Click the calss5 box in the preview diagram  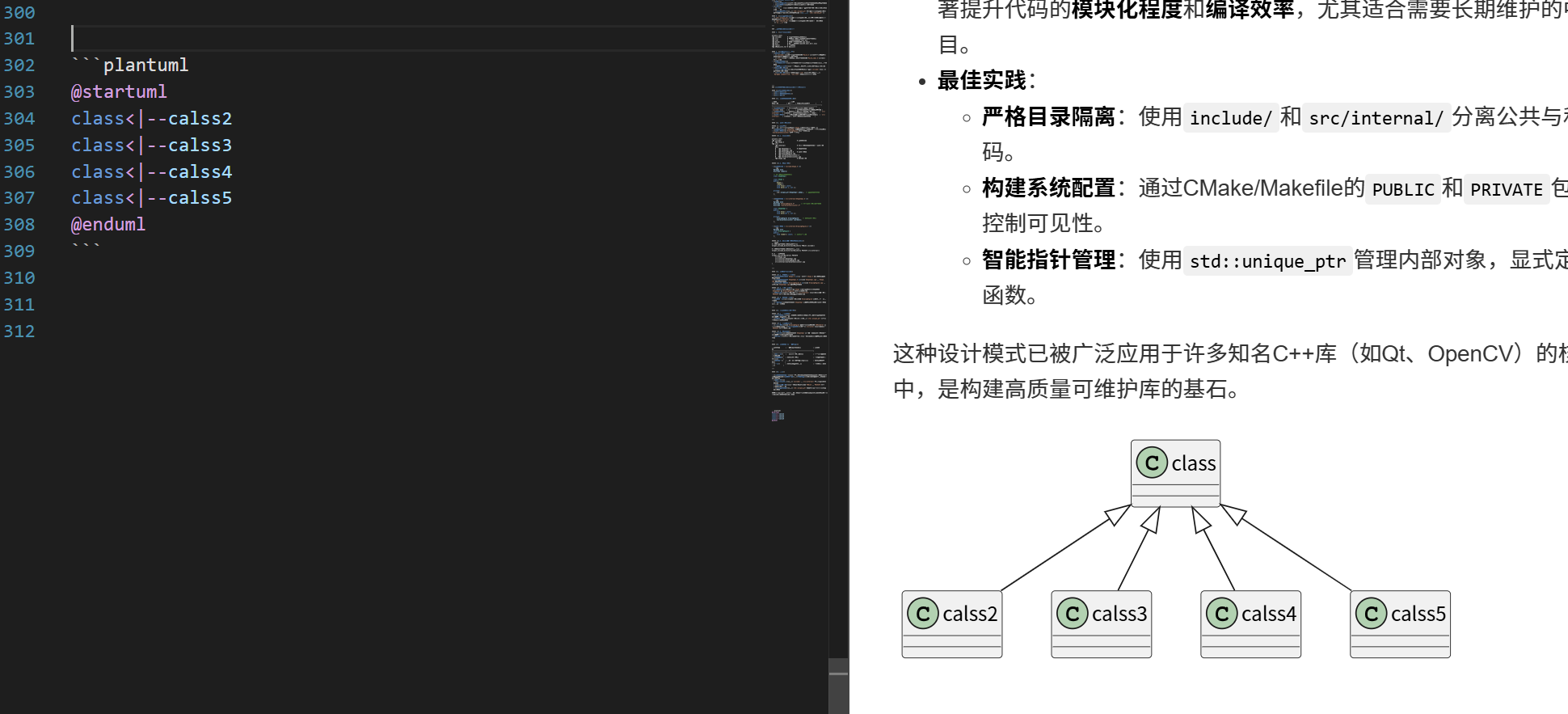(1400, 623)
